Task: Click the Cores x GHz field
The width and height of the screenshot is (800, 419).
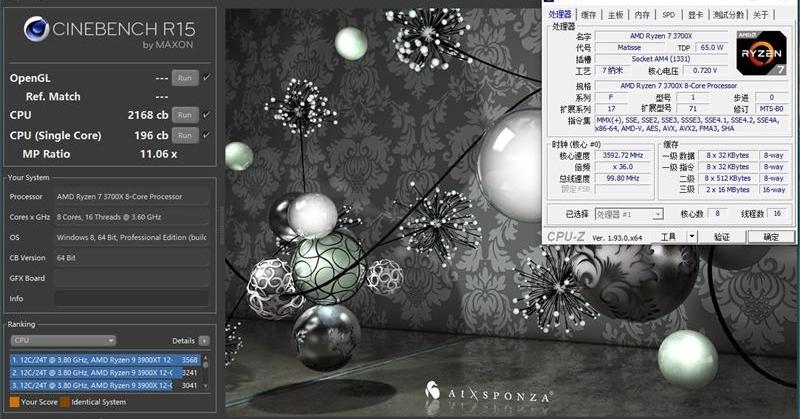Action: pos(132,217)
